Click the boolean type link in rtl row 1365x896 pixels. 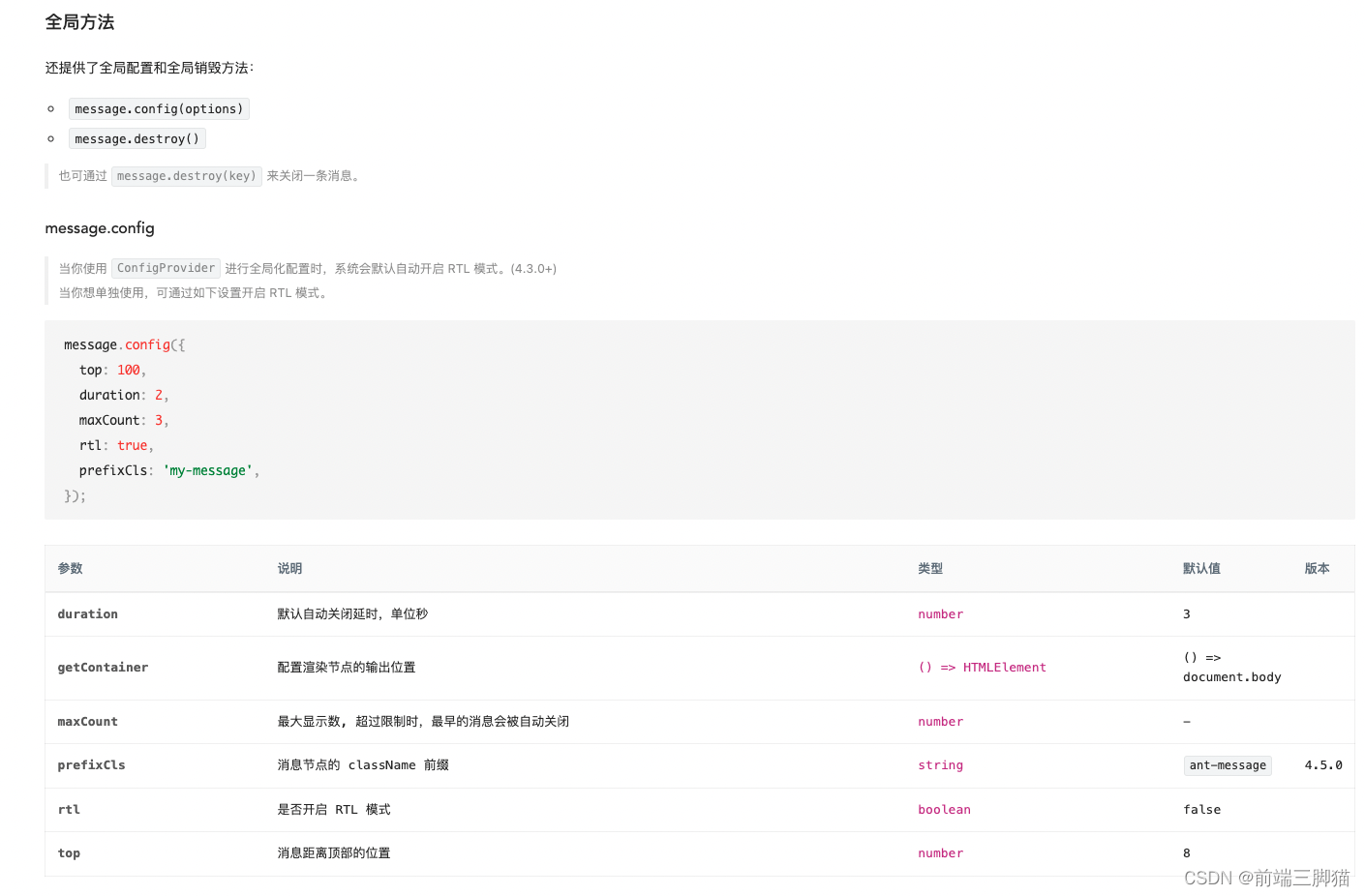[x=944, y=809]
